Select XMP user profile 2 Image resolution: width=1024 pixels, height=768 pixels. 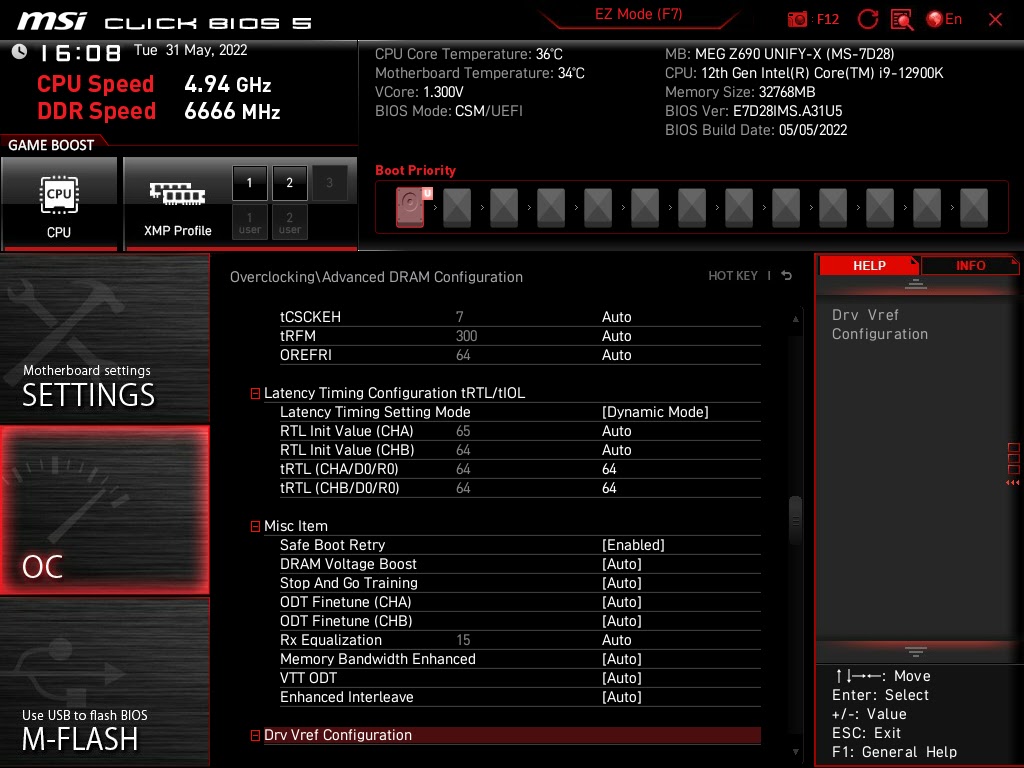click(289, 222)
